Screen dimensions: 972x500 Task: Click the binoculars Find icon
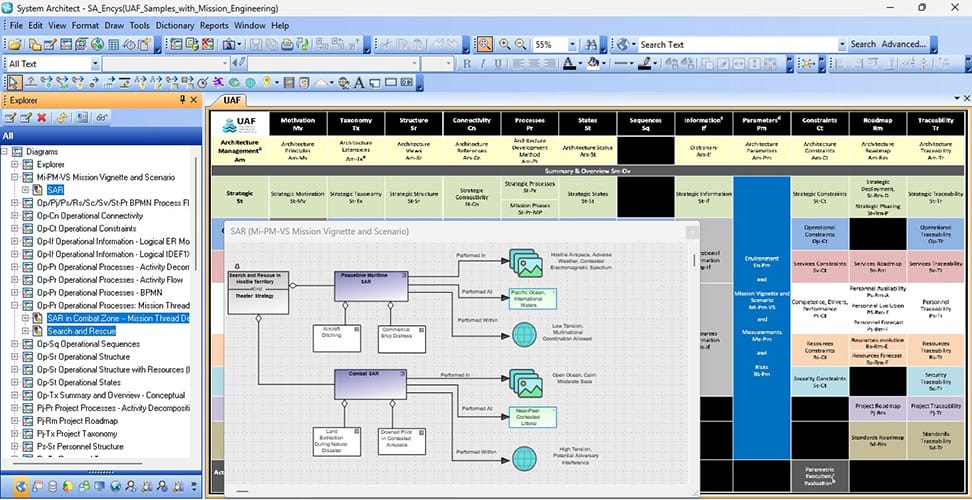(x=590, y=45)
